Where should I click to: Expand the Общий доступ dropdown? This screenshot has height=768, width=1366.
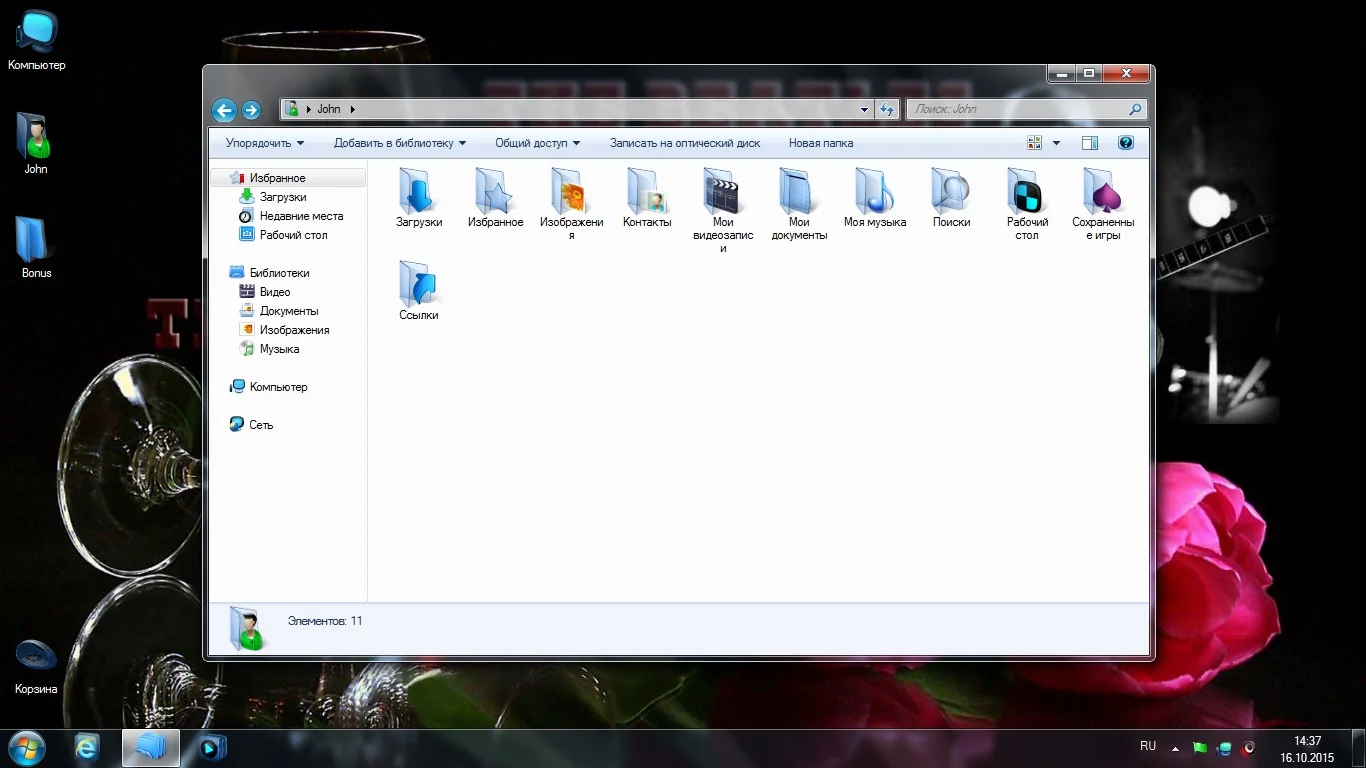(x=537, y=143)
